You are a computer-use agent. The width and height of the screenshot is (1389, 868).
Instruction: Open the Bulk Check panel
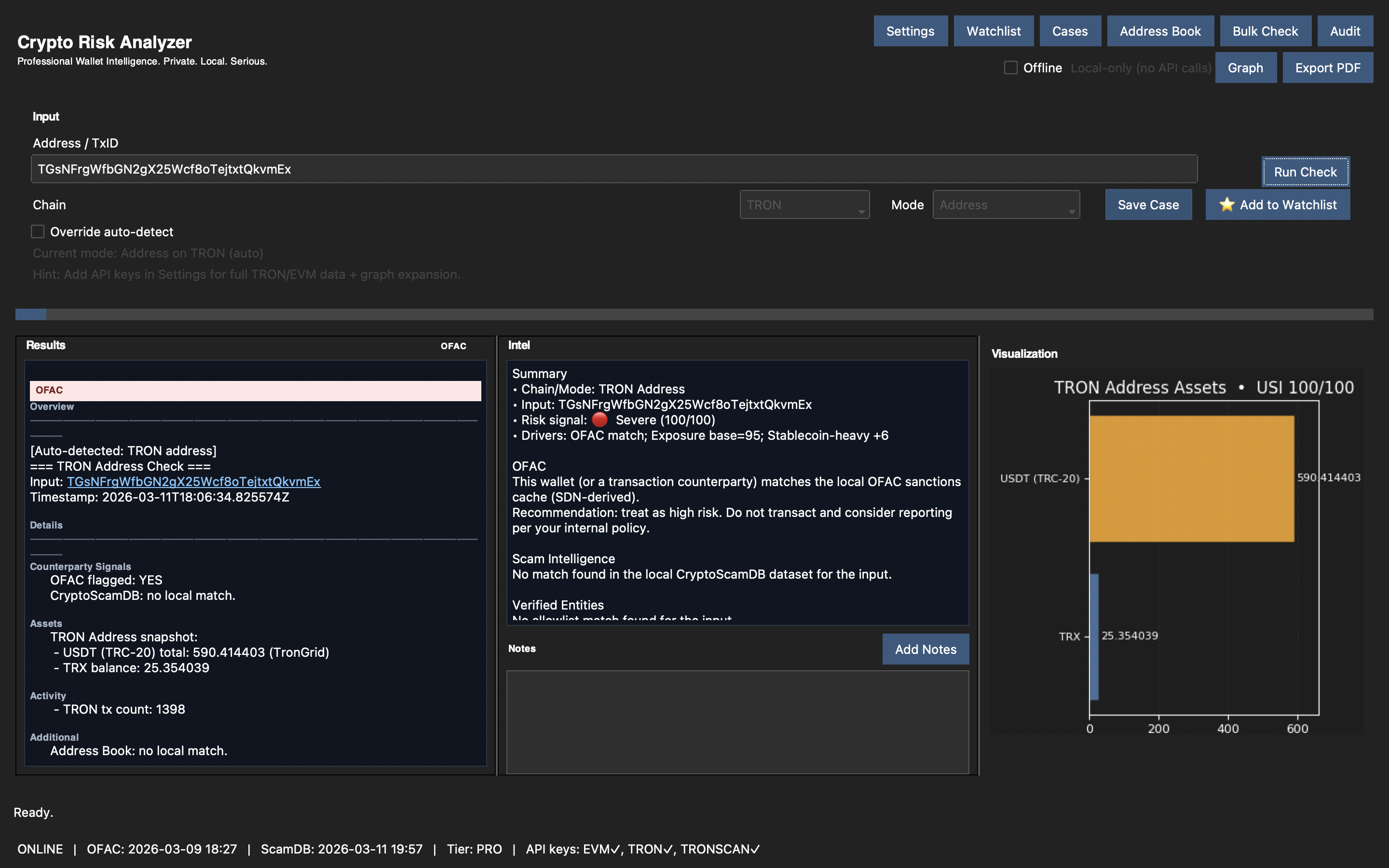(x=1265, y=31)
